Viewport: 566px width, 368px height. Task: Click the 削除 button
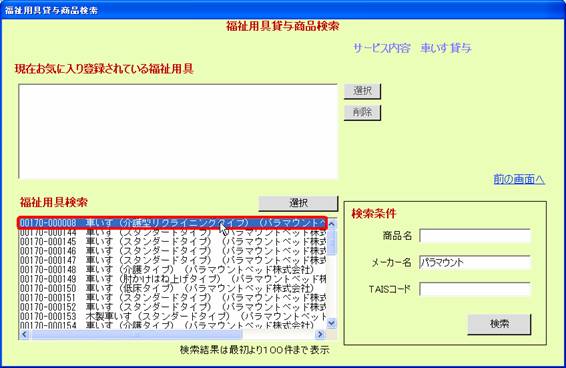[x=362, y=113]
